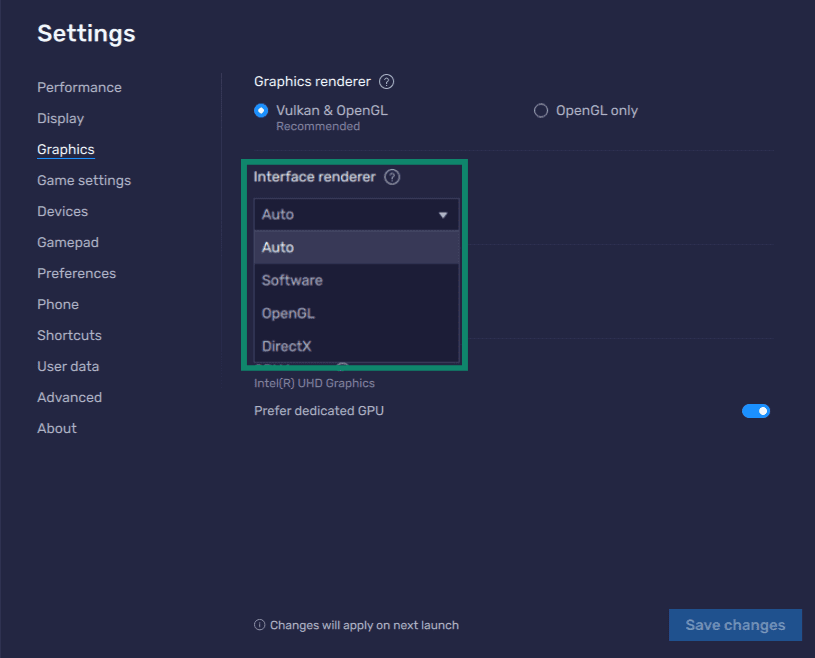Click the info icon beside launch notice
The height and width of the screenshot is (658, 815).
(x=259, y=625)
